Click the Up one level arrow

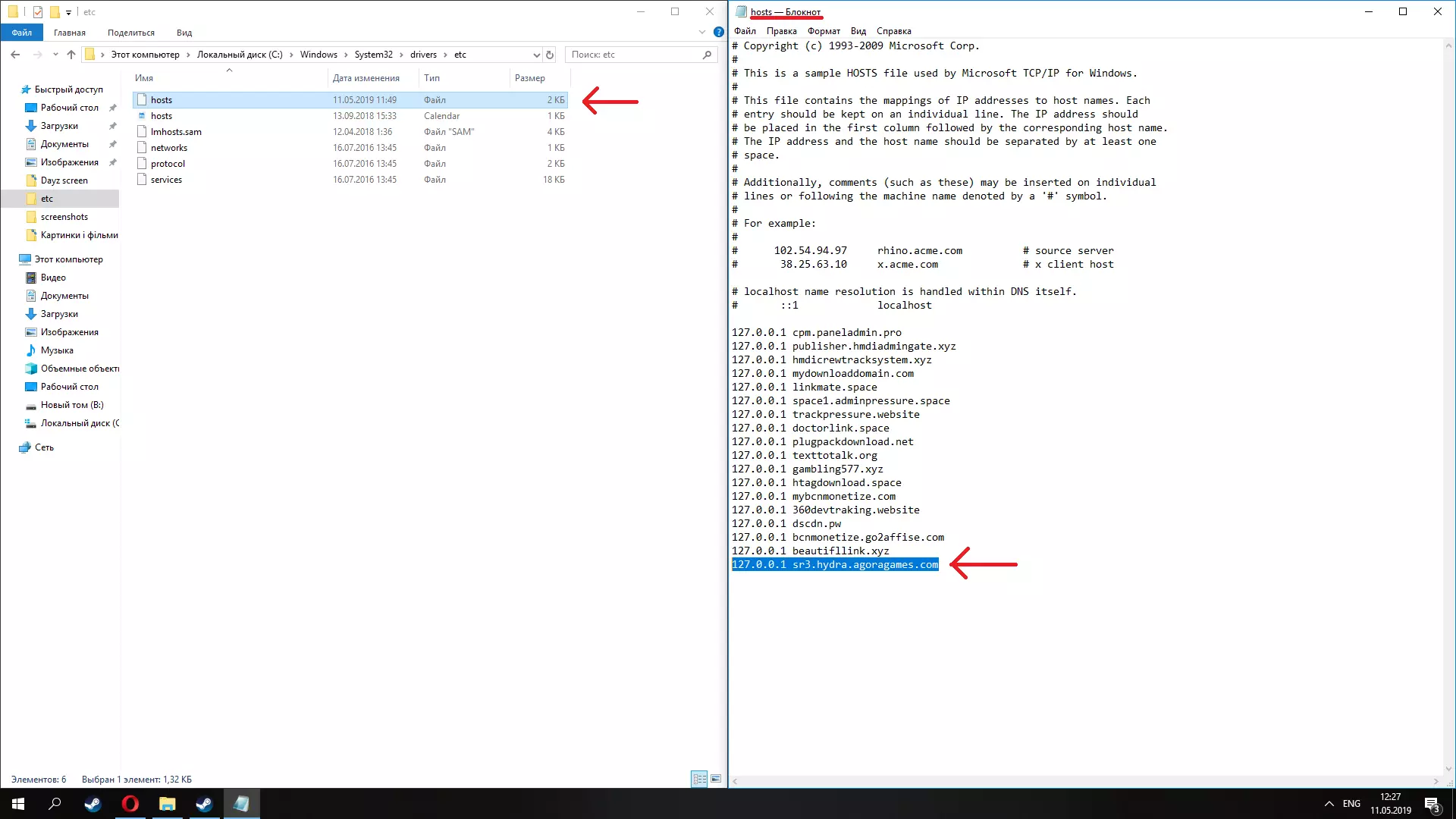coord(71,55)
